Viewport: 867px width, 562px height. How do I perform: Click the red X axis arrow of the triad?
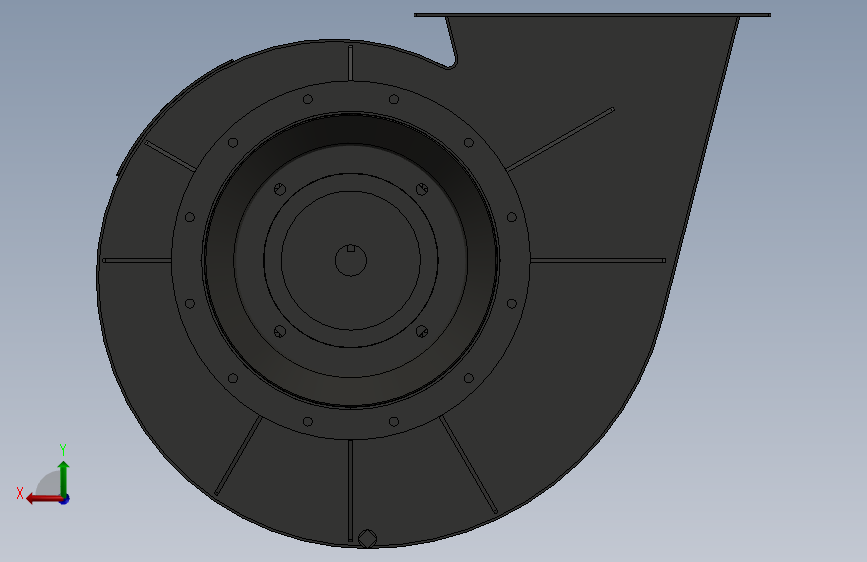click(x=43, y=499)
